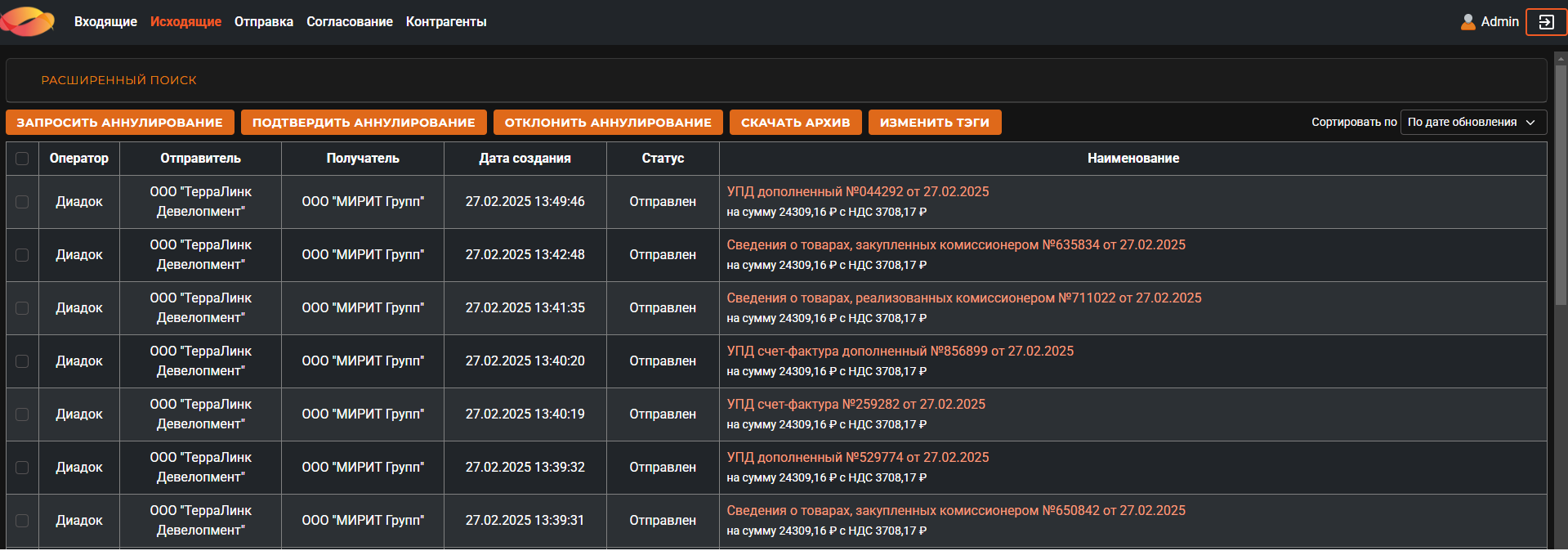Viewport: 1568px width, 551px height.
Task: Click date cell 27.02.2025 13:39:31
Action: coord(525,521)
